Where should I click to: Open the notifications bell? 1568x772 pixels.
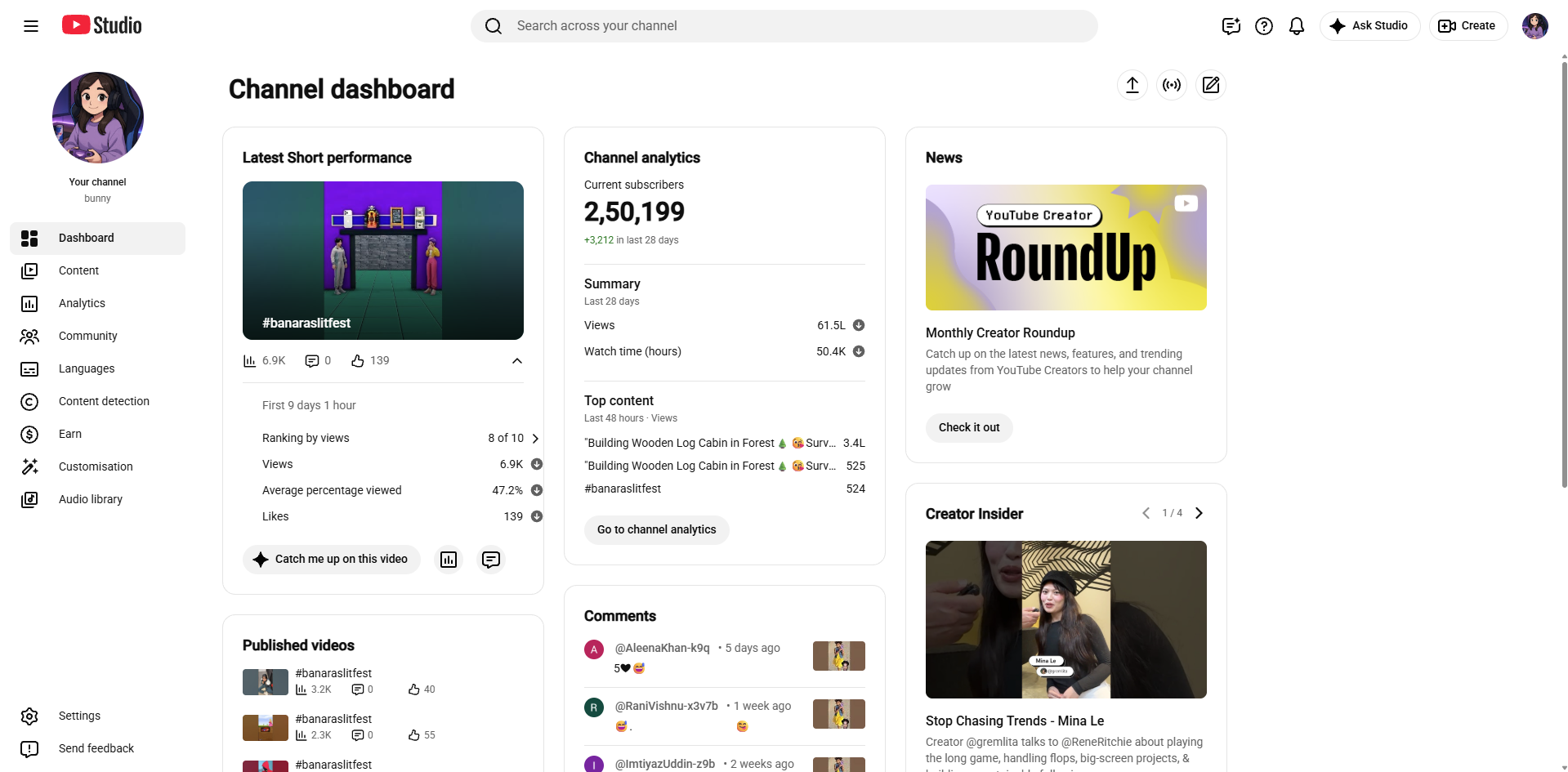1297,26
